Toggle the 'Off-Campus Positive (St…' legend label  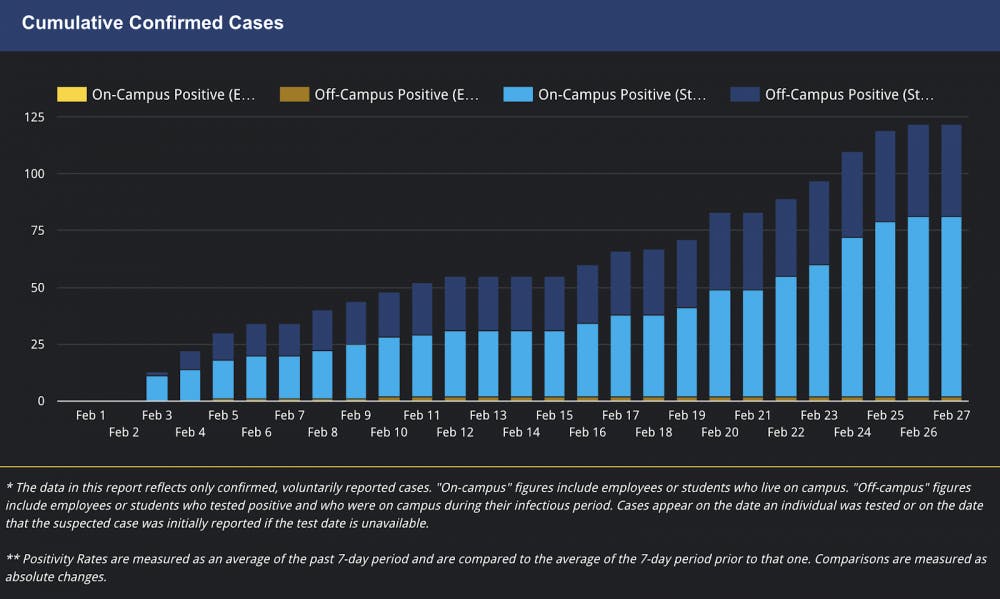849,95
